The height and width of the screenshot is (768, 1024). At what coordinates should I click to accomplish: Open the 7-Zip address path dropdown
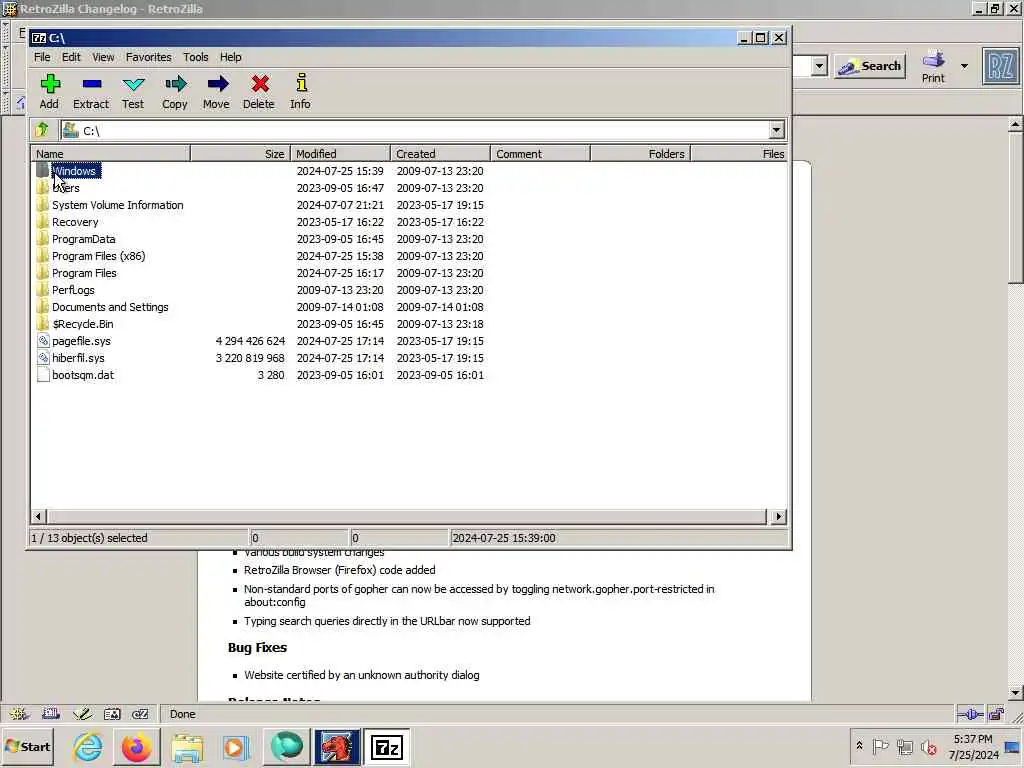pyautogui.click(x=776, y=130)
